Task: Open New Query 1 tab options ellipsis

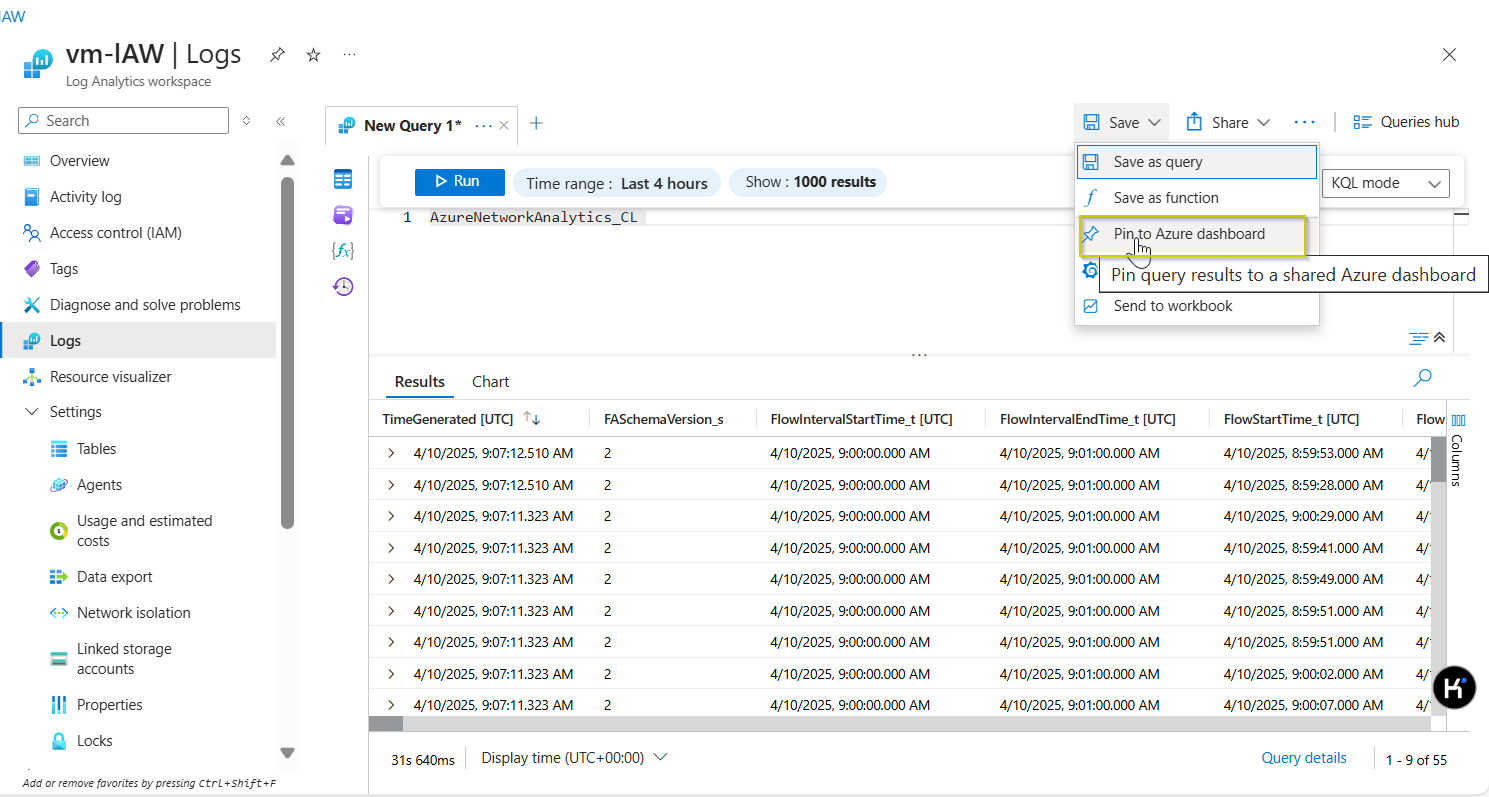Action: pyautogui.click(x=484, y=126)
